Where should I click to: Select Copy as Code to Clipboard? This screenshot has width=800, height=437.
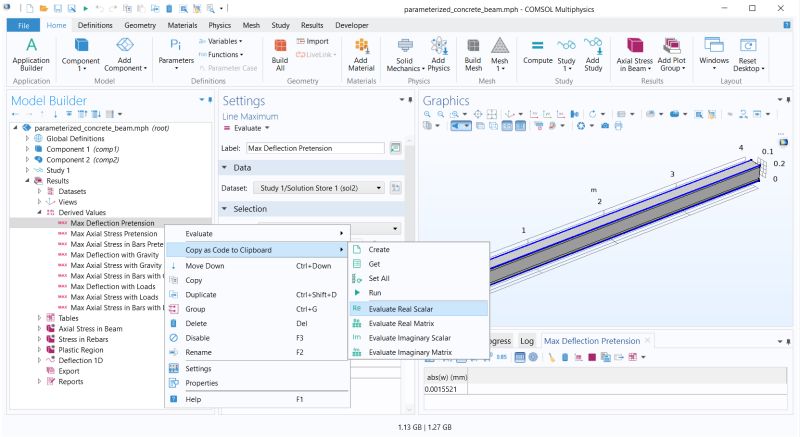pos(257,250)
